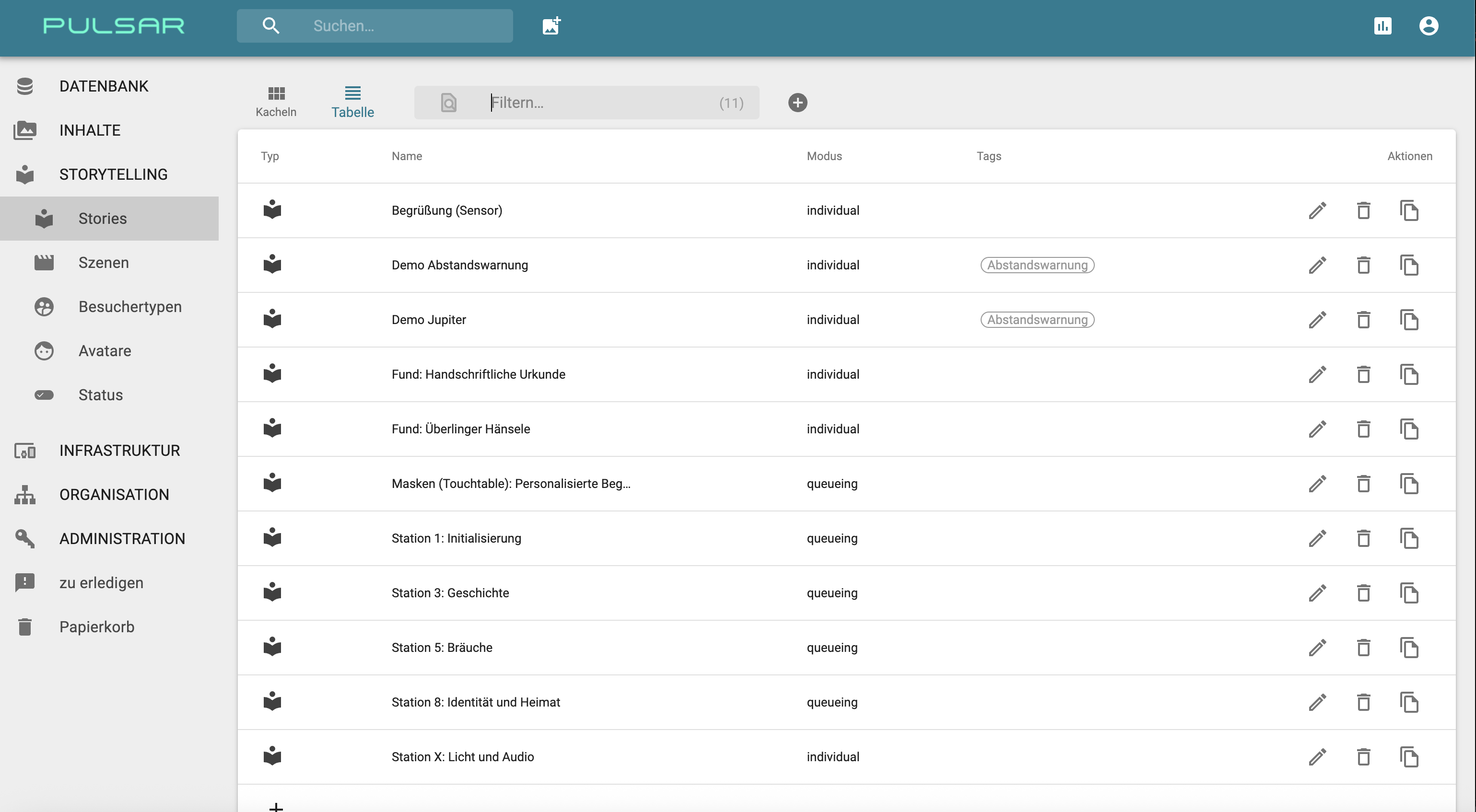
Task: Open Besuchertypen in the sidebar
Action: tap(129, 306)
